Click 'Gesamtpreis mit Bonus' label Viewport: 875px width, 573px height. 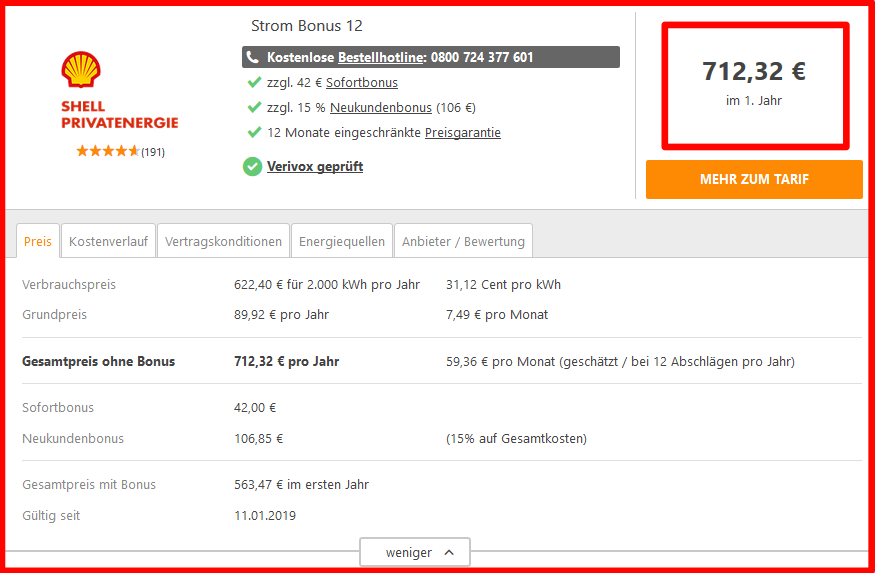pyautogui.click(x=89, y=485)
